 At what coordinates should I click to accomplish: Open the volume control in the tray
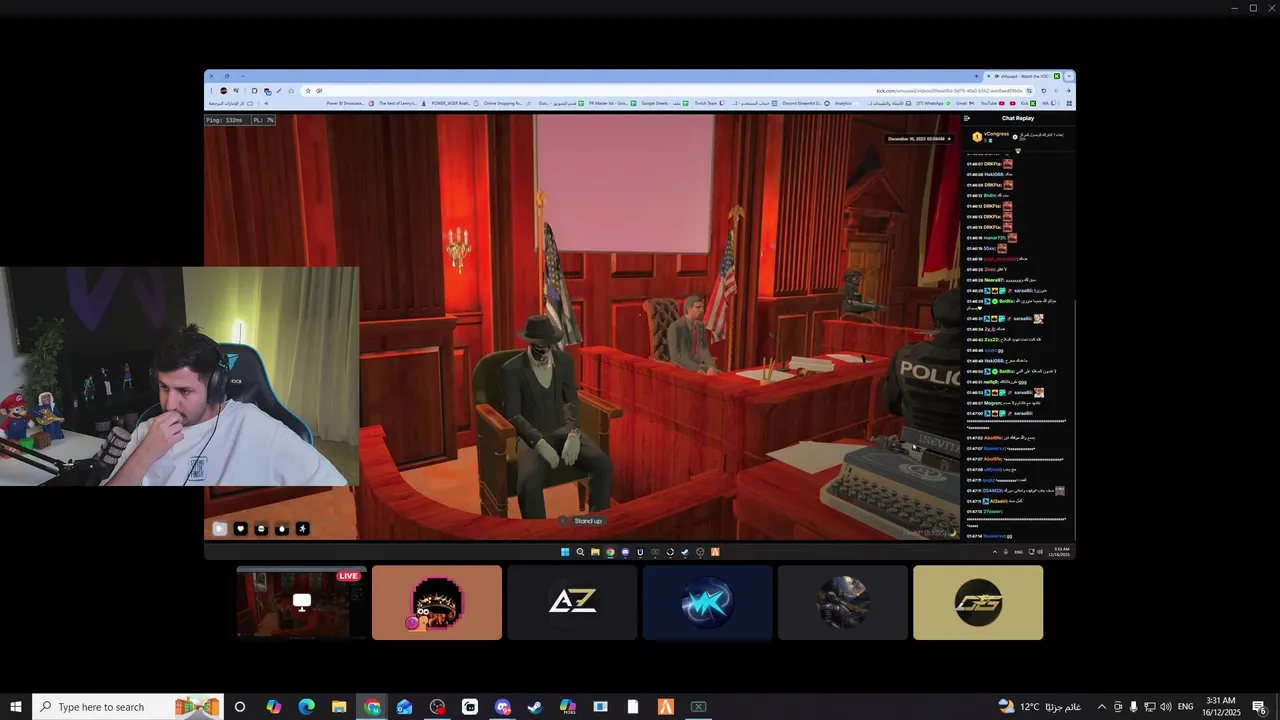[1165, 707]
